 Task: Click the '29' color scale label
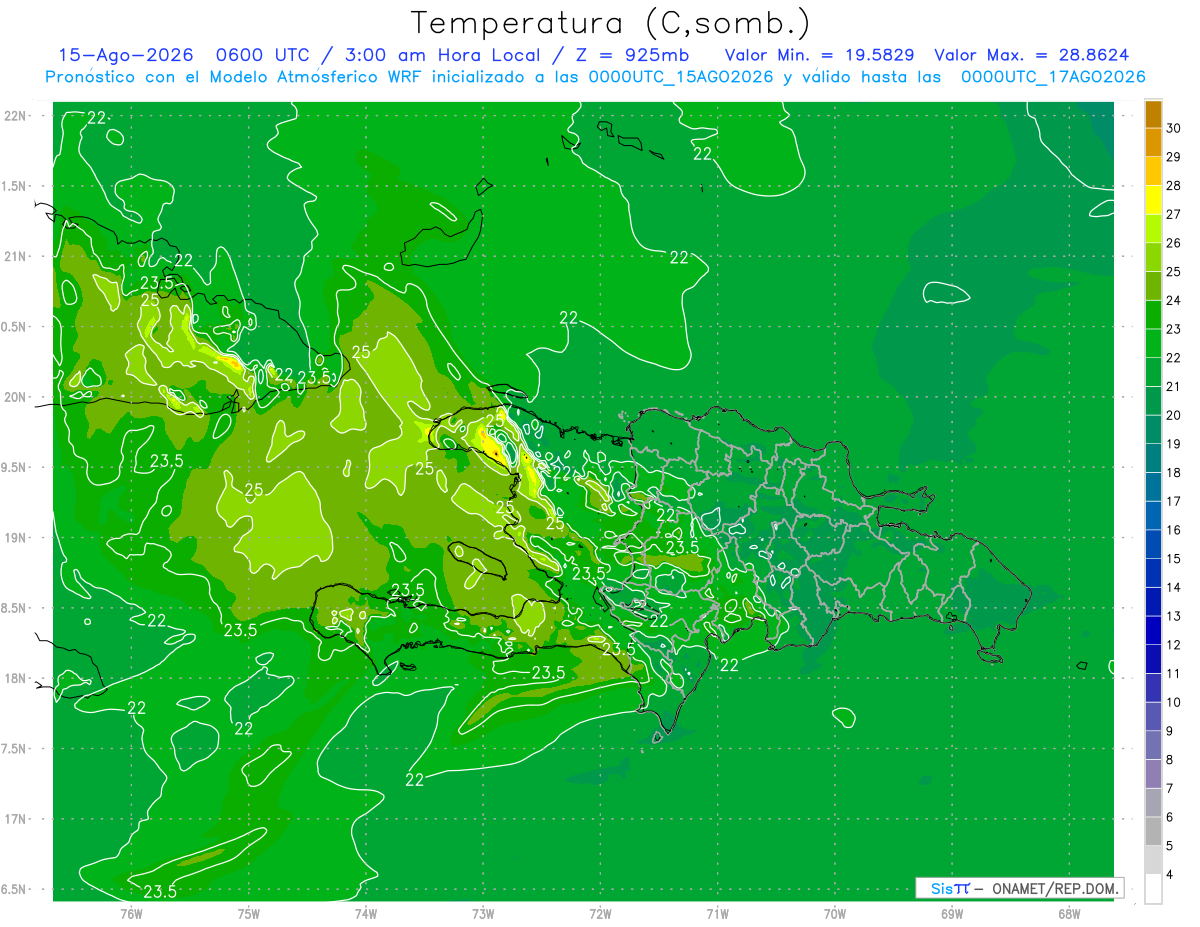pos(1173,157)
